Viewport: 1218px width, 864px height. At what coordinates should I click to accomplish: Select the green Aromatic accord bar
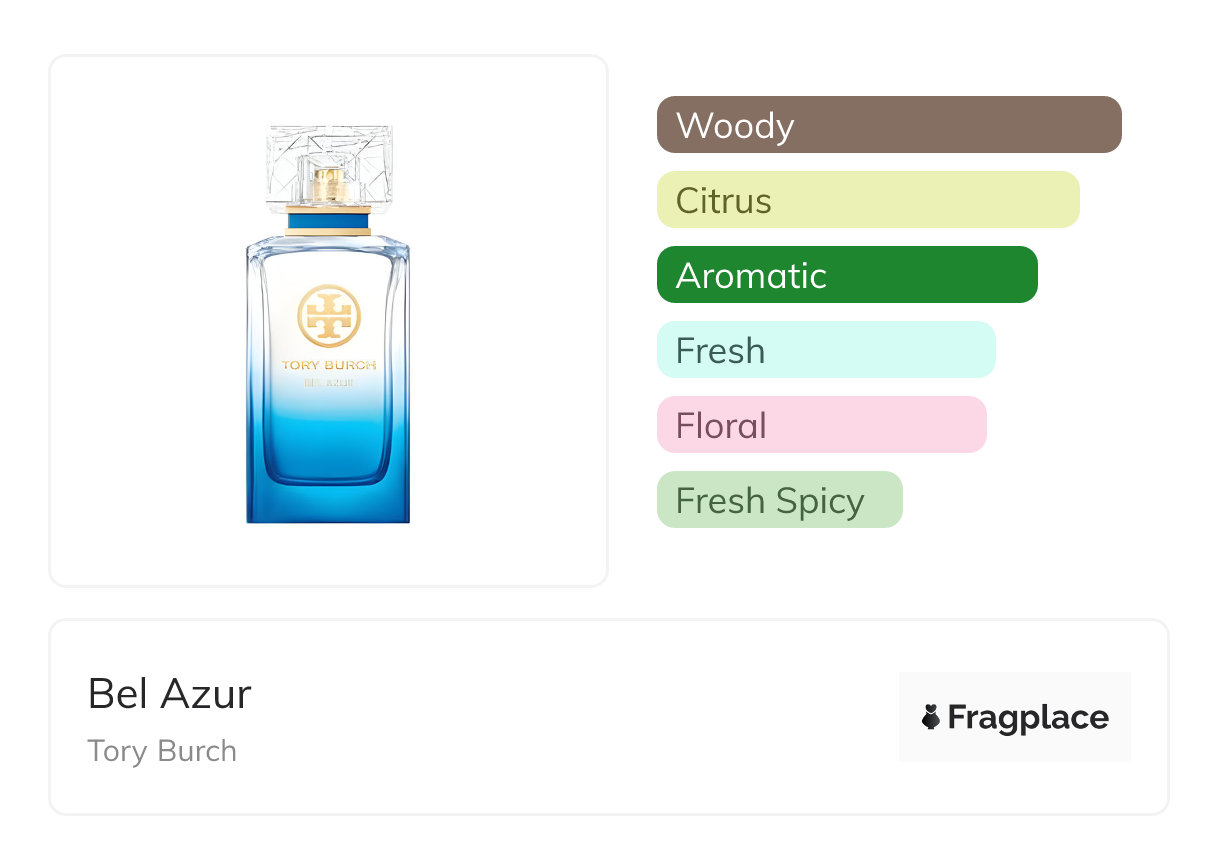tap(846, 275)
